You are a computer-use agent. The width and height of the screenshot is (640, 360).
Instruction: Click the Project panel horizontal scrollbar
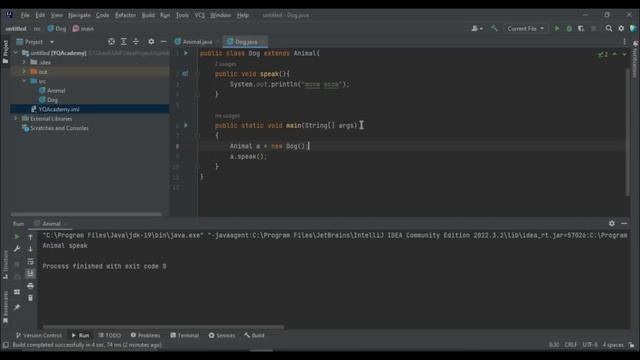coord(86,214)
